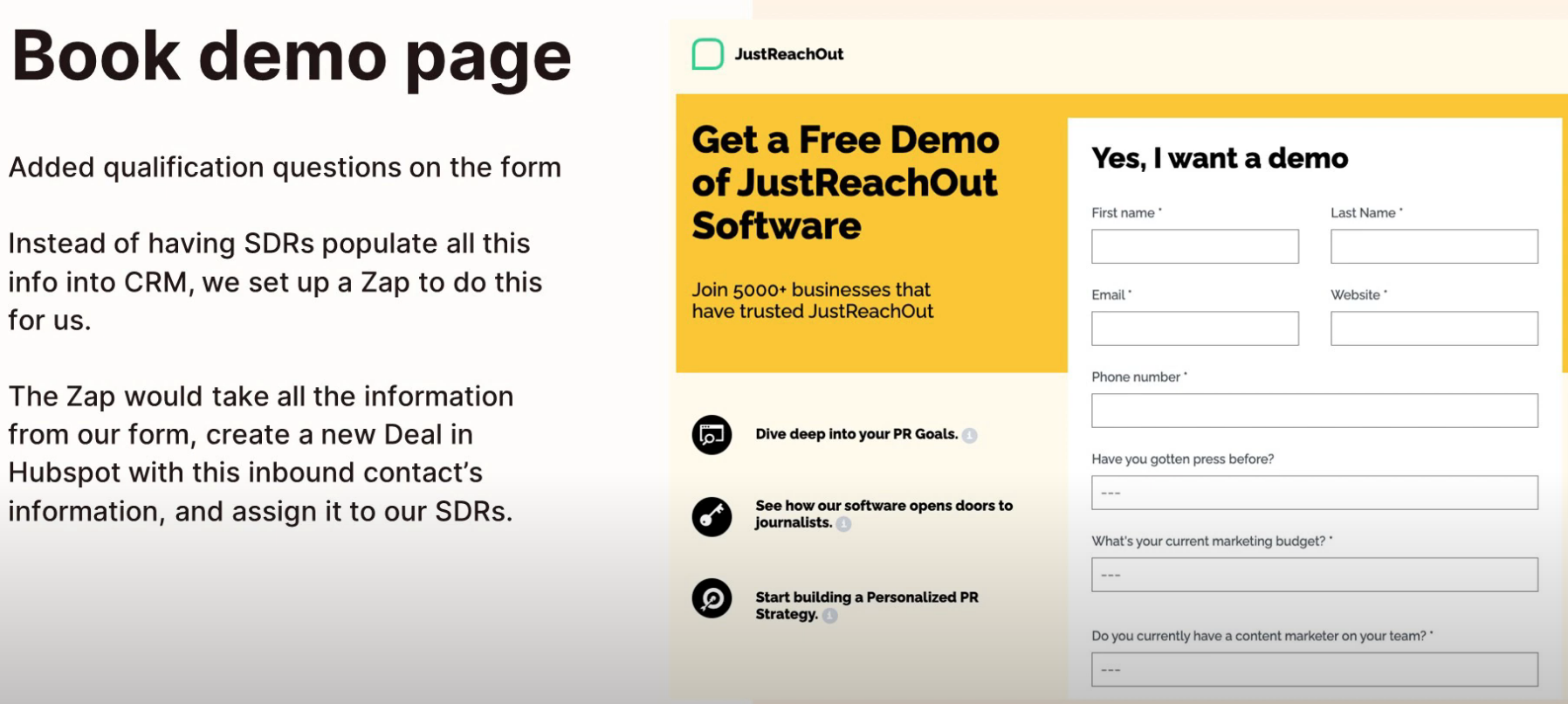Click 'What's your current marketing budget?' label
The height and width of the screenshot is (704, 1568).
(x=1212, y=541)
